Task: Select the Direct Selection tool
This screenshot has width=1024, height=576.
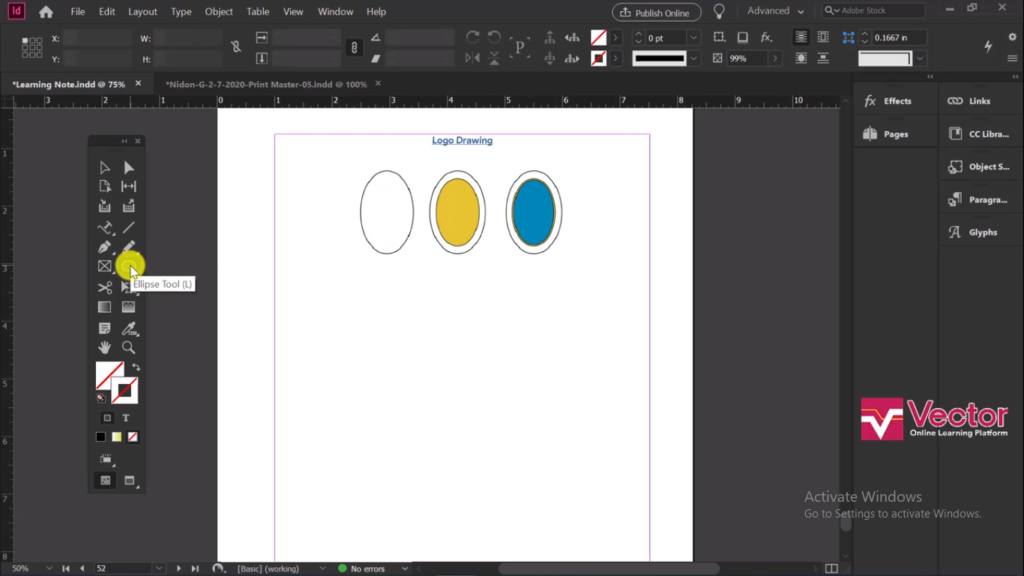Action: click(129, 168)
